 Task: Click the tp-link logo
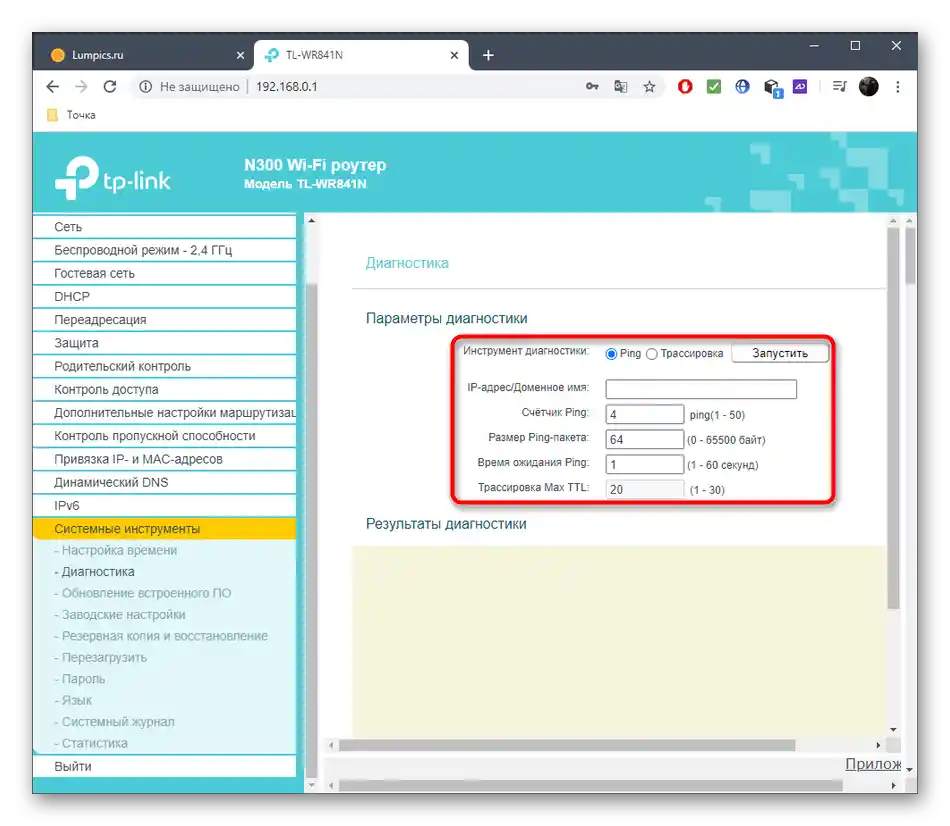pyautogui.click(x=113, y=178)
